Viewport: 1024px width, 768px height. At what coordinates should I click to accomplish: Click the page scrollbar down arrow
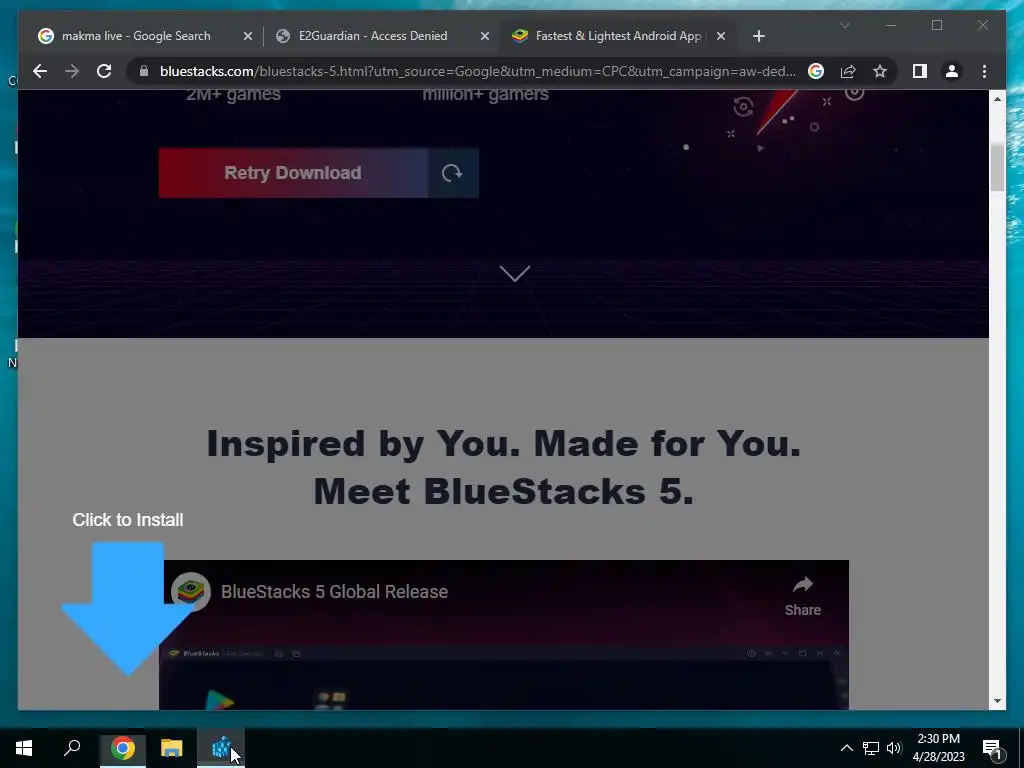(x=997, y=701)
